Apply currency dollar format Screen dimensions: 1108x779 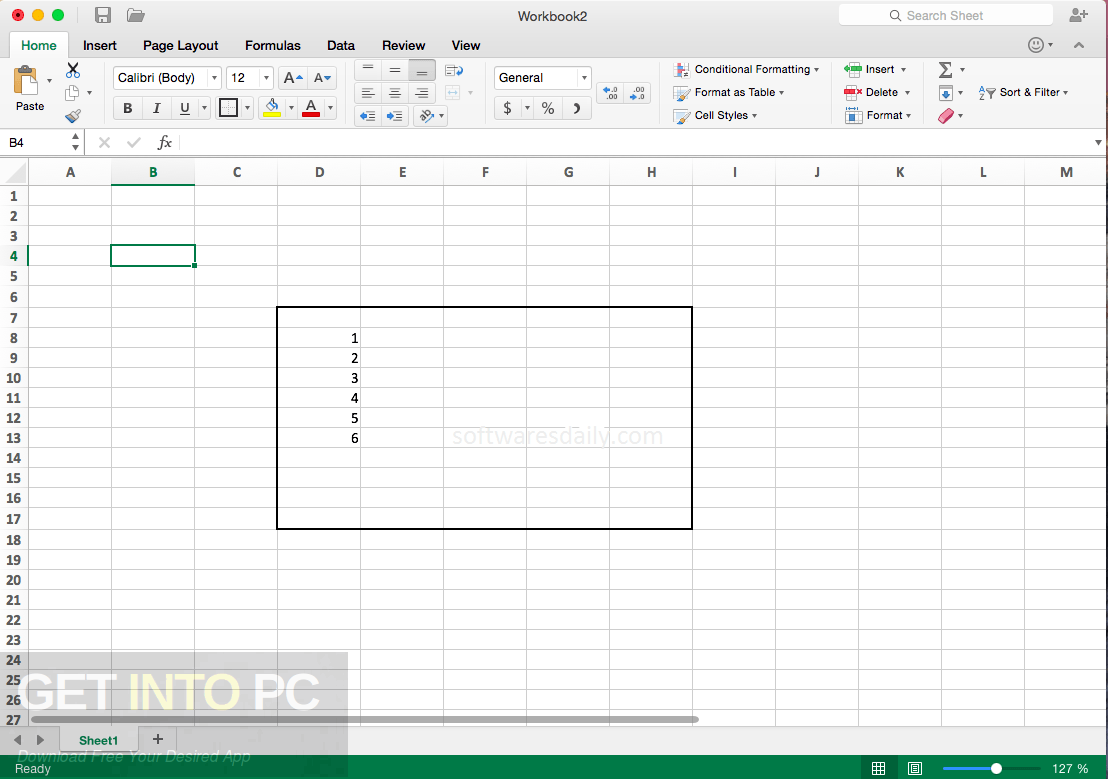click(x=507, y=107)
